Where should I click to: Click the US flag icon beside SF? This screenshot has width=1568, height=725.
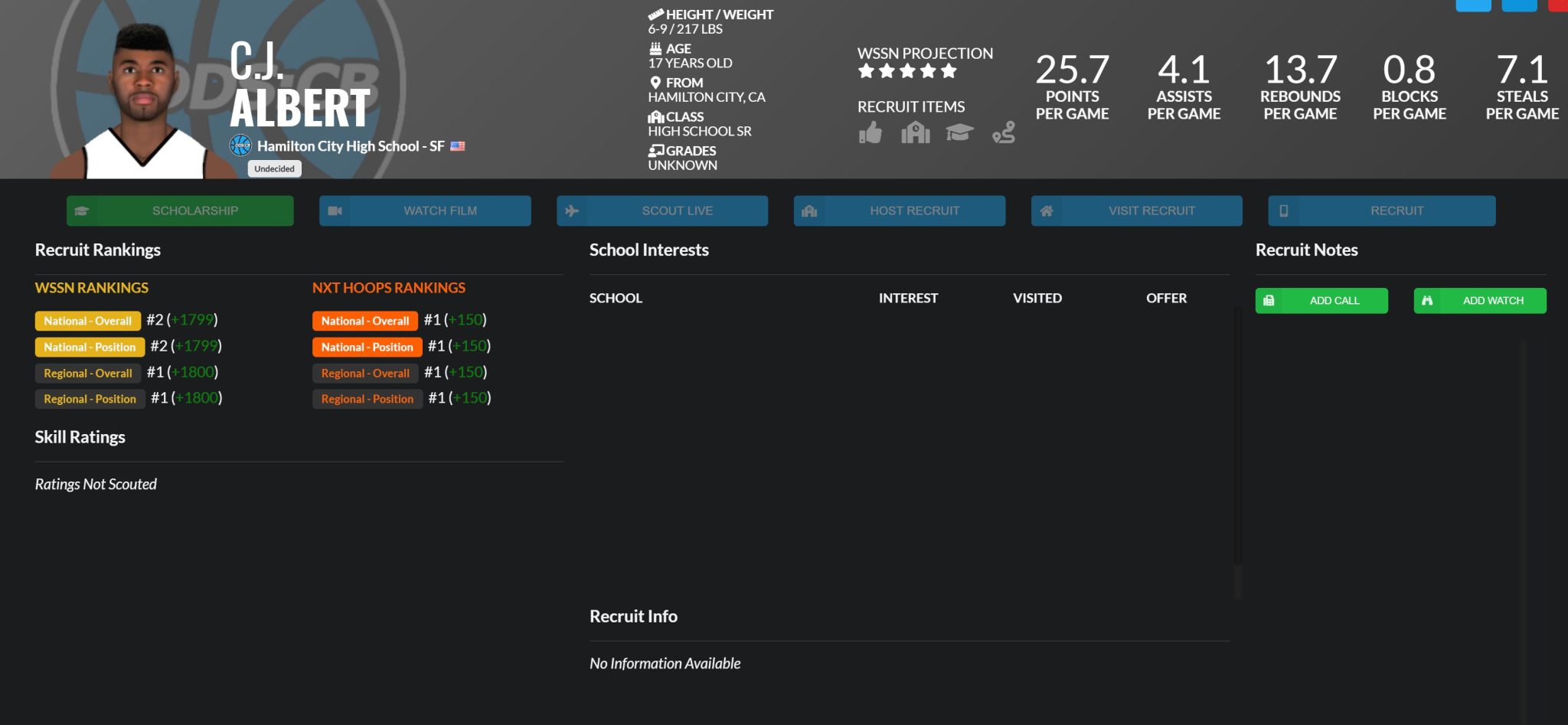(458, 146)
